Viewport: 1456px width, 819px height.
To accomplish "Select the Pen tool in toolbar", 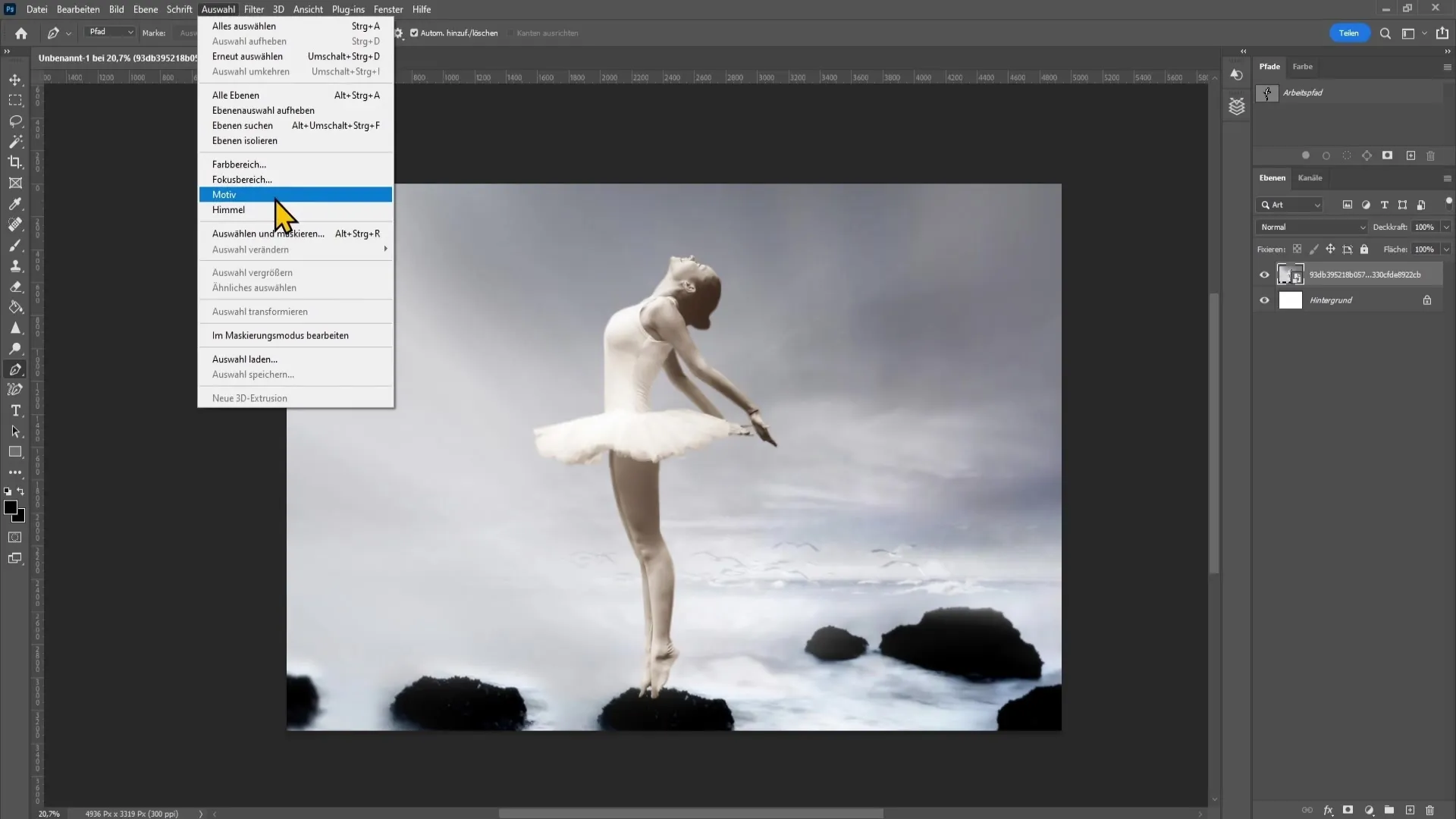I will [x=15, y=369].
